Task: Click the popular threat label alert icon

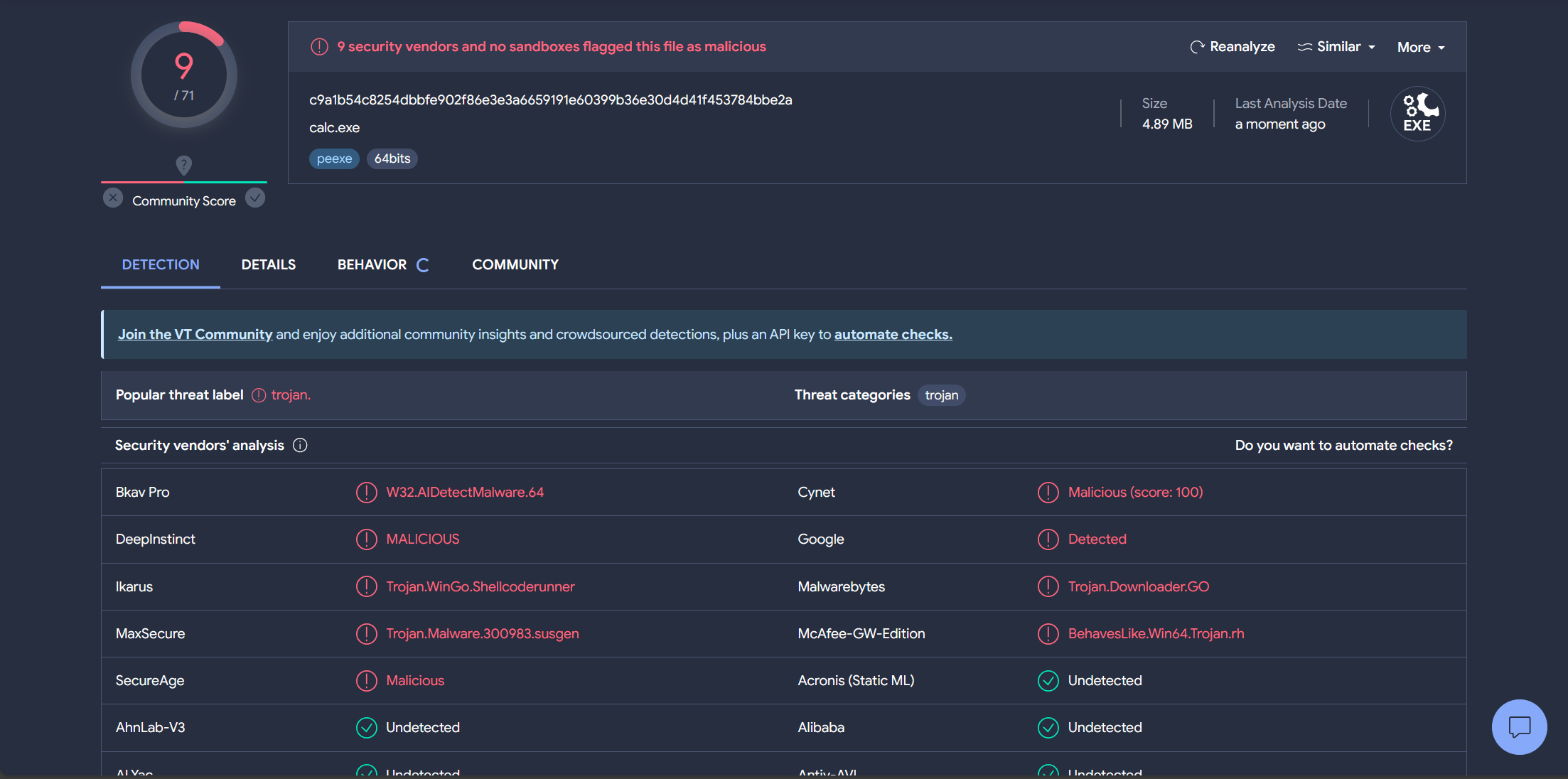Action: [x=259, y=395]
